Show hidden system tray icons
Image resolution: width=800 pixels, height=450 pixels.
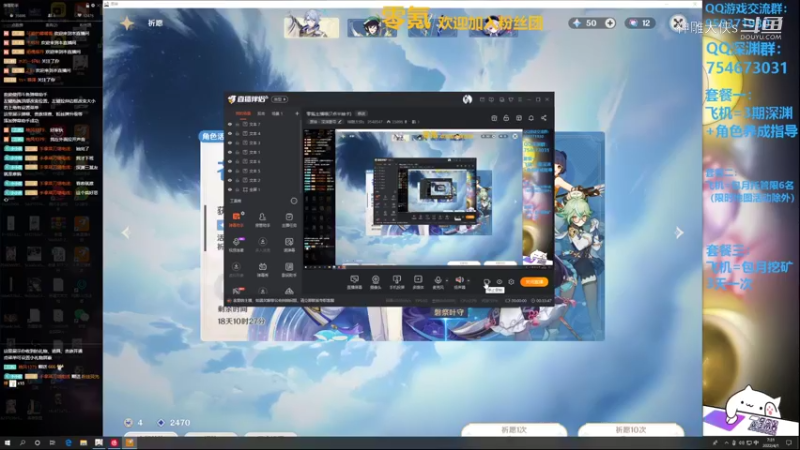tap(726, 443)
